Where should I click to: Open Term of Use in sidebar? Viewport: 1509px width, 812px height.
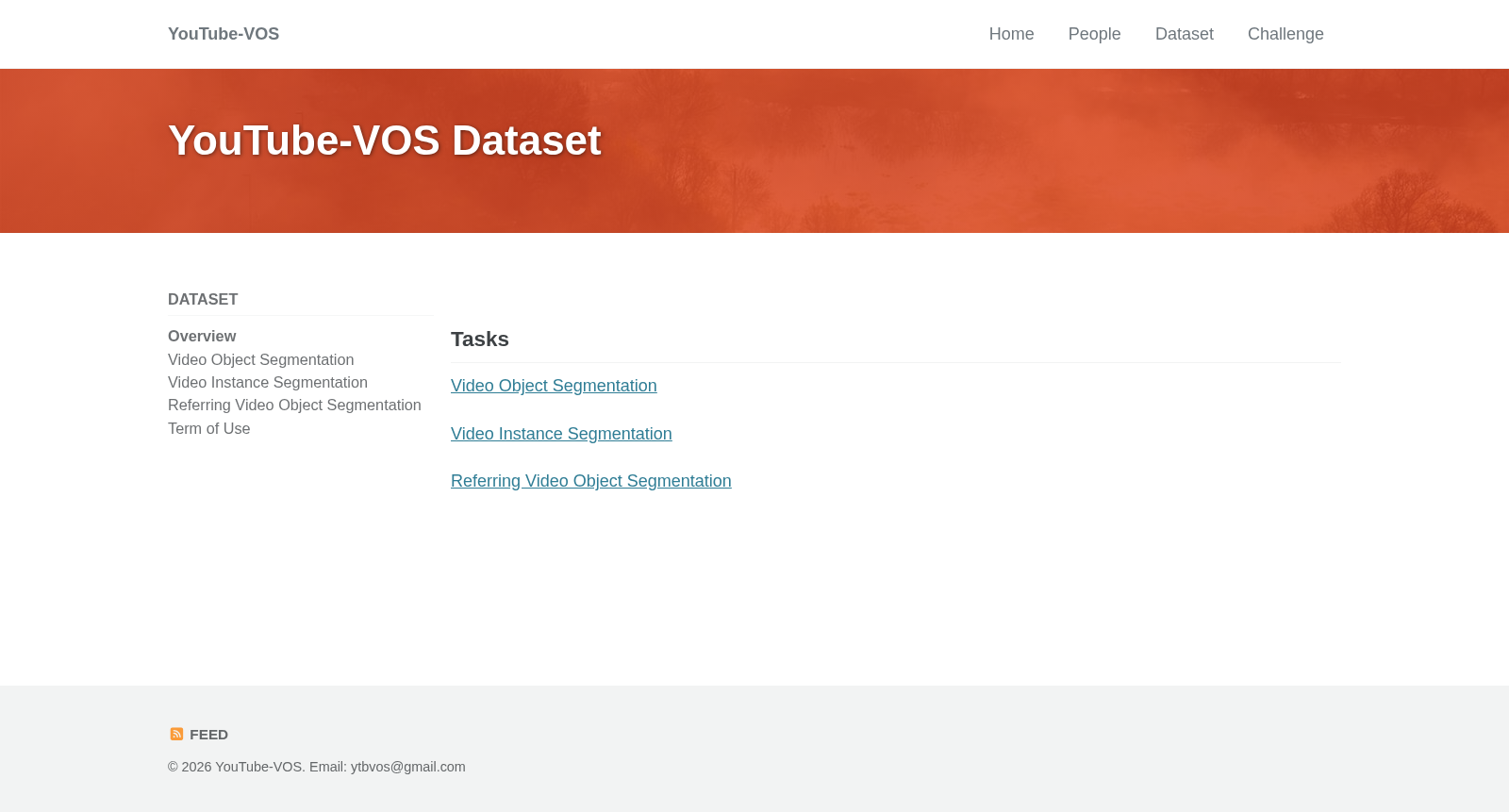pyautogui.click(x=209, y=428)
